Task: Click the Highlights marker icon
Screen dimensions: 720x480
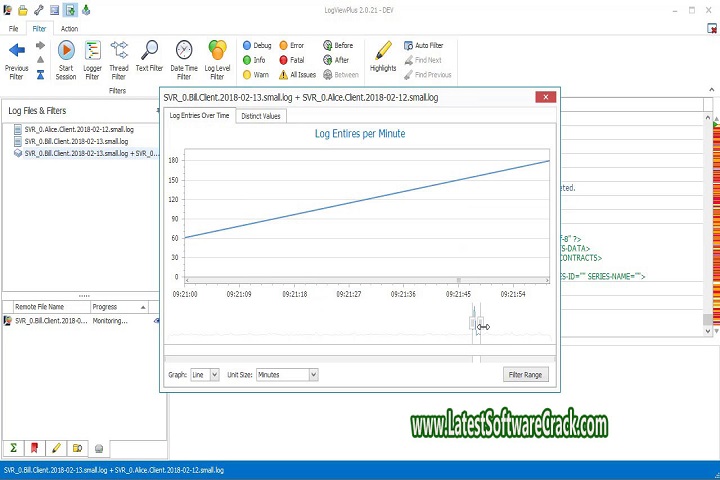Action: (383, 51)
